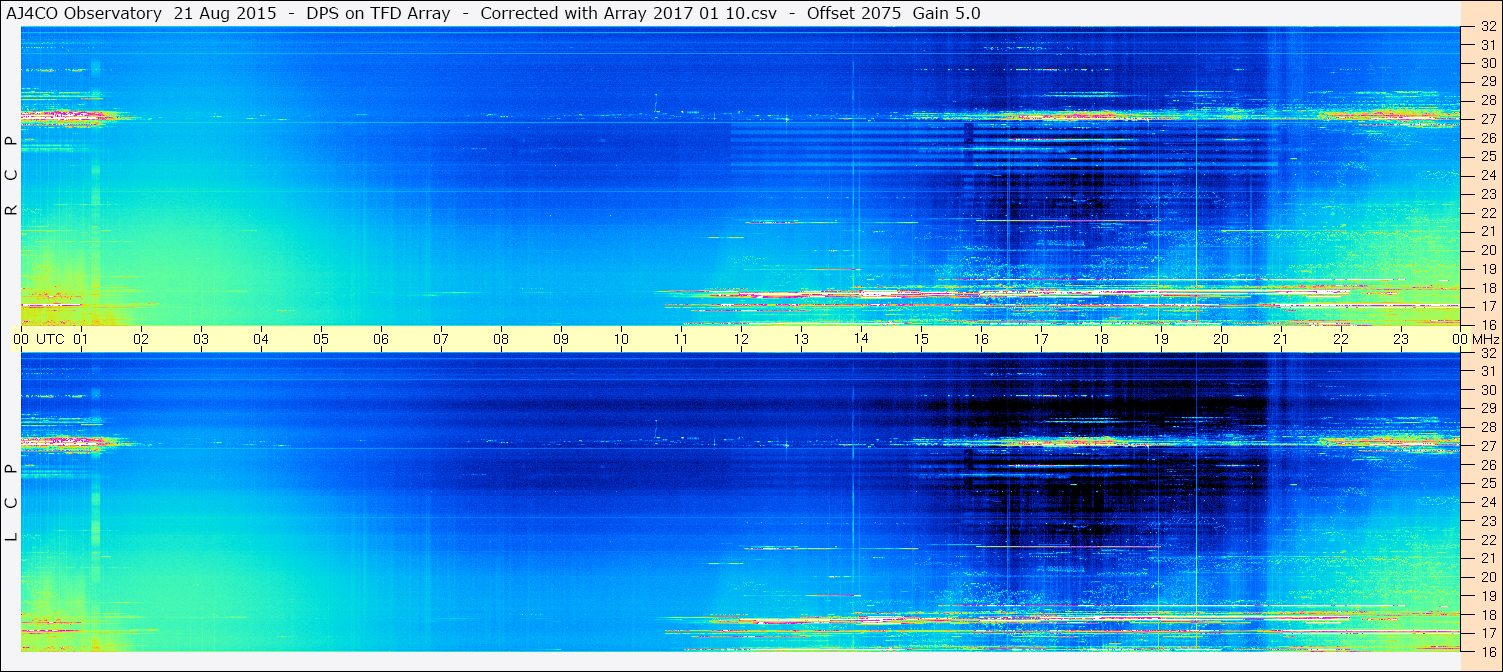Viewport: 1503px width, 672px height.
Task: Click the 18 MHz label of RCP panel
Action: (x=1488, y=288)
